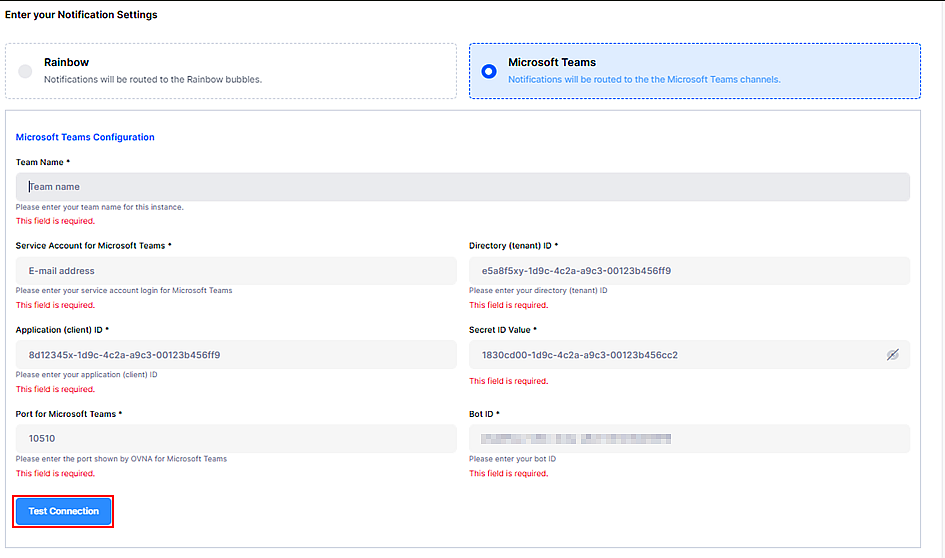Click the Microsoft Teams Configuration heading

(x=85, y=137)
